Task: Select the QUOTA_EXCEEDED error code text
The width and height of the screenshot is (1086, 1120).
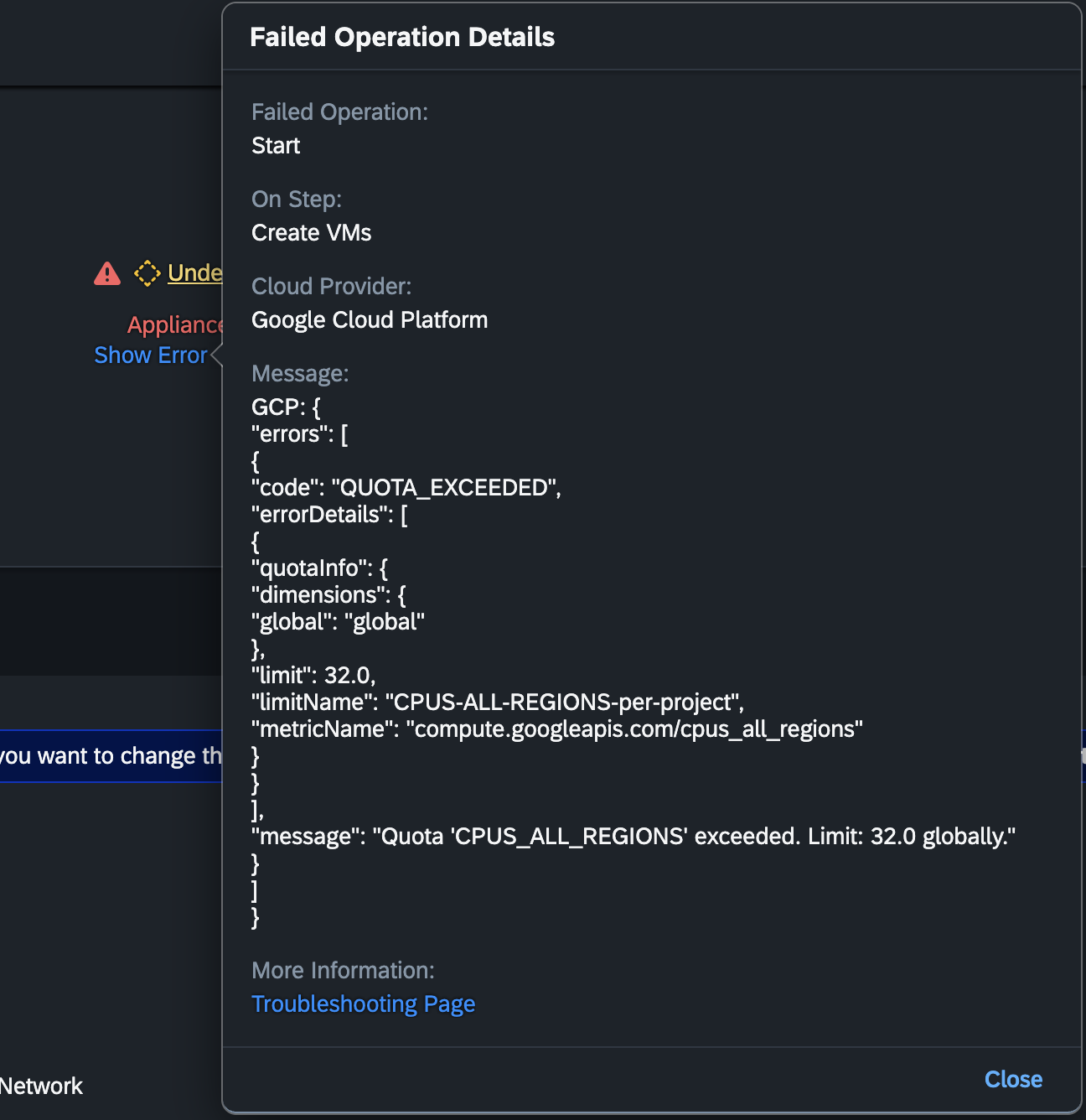Action: pos(406,487)
